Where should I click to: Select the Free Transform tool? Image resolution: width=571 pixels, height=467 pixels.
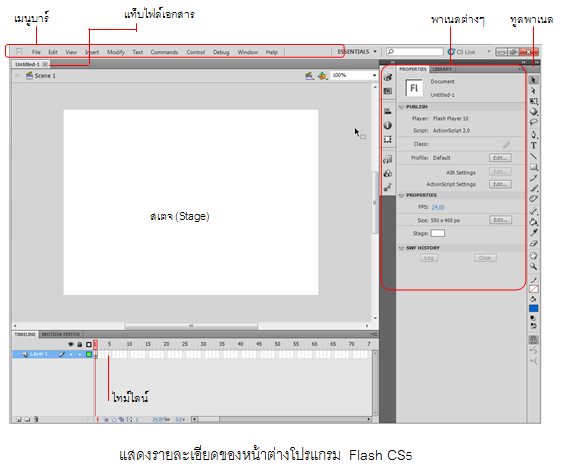tap(533, 101)
